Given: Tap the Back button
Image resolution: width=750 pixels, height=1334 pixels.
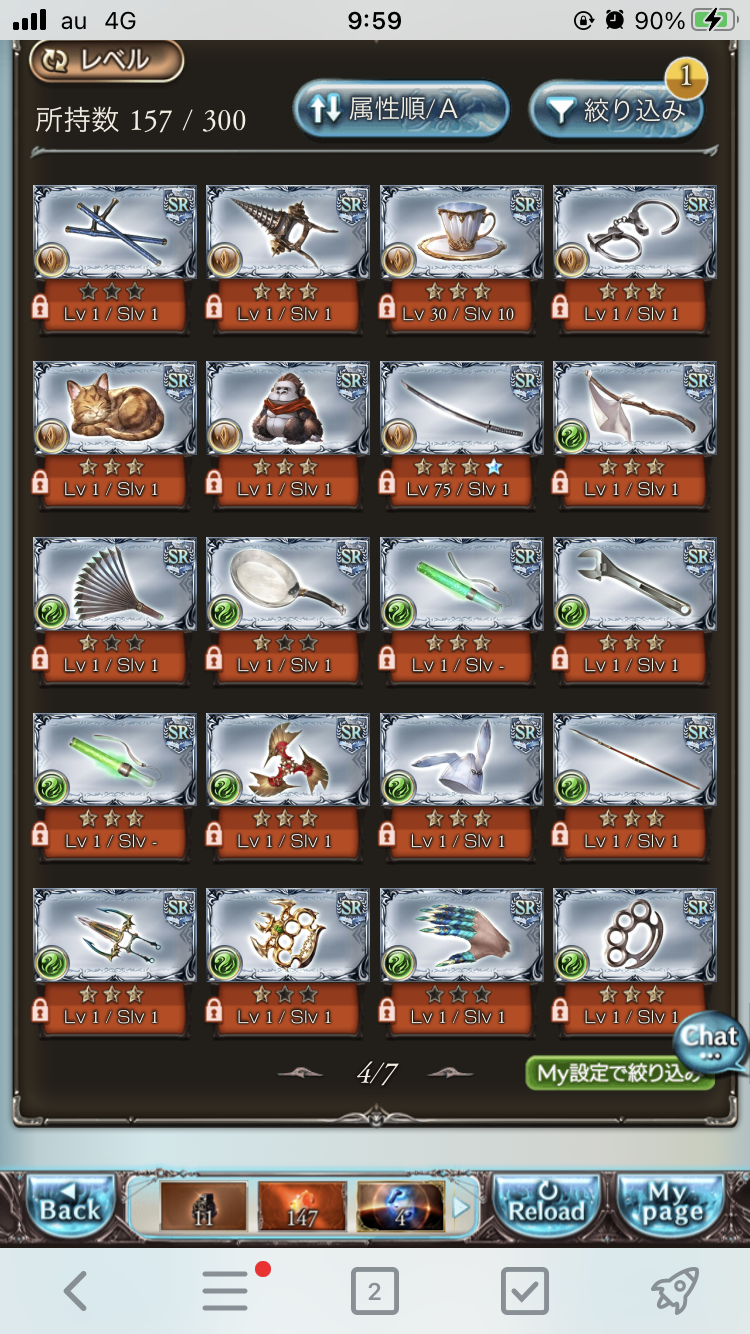Looking at the screenshot, I should [x=69, y=1207].
